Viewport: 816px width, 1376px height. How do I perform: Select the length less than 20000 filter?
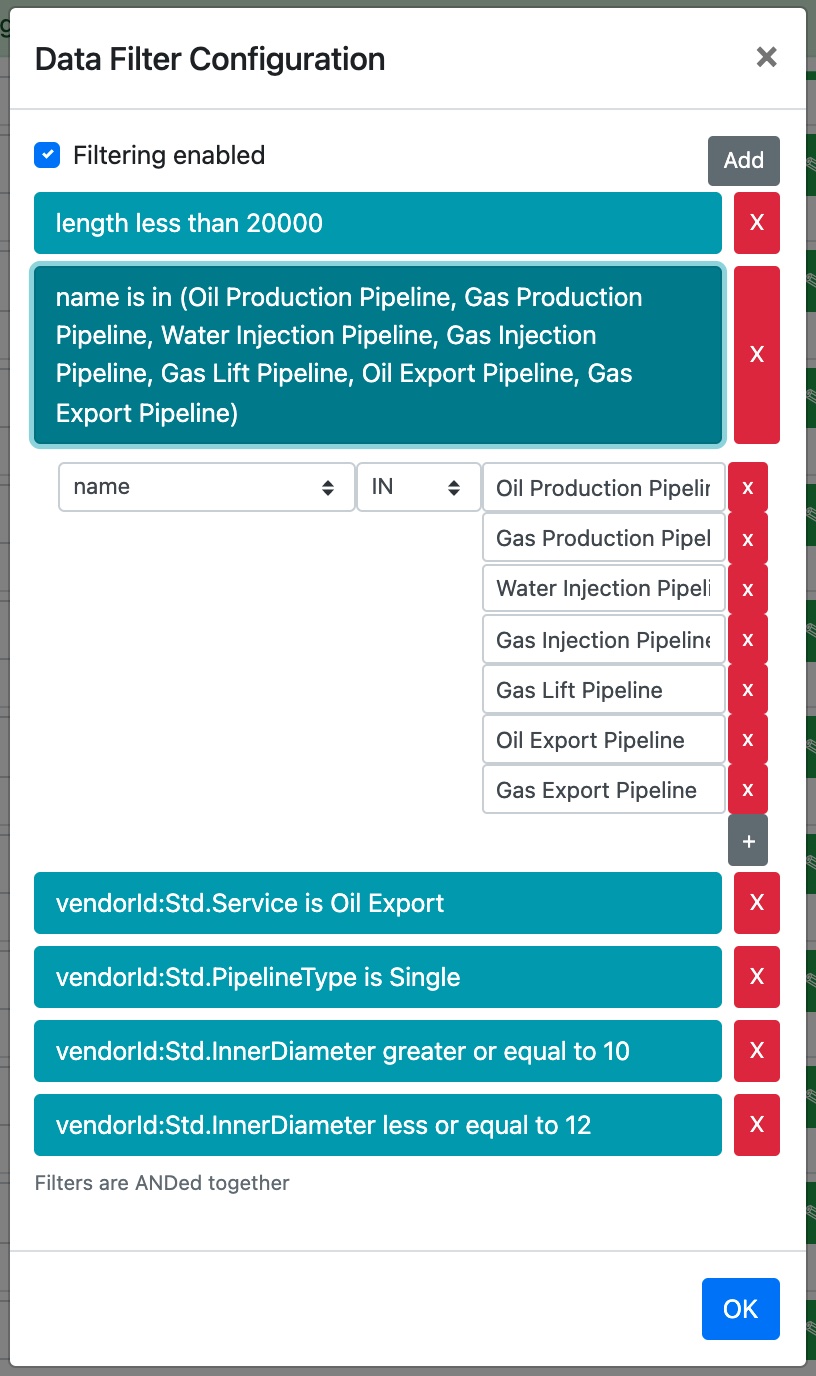tap(377, 223)
